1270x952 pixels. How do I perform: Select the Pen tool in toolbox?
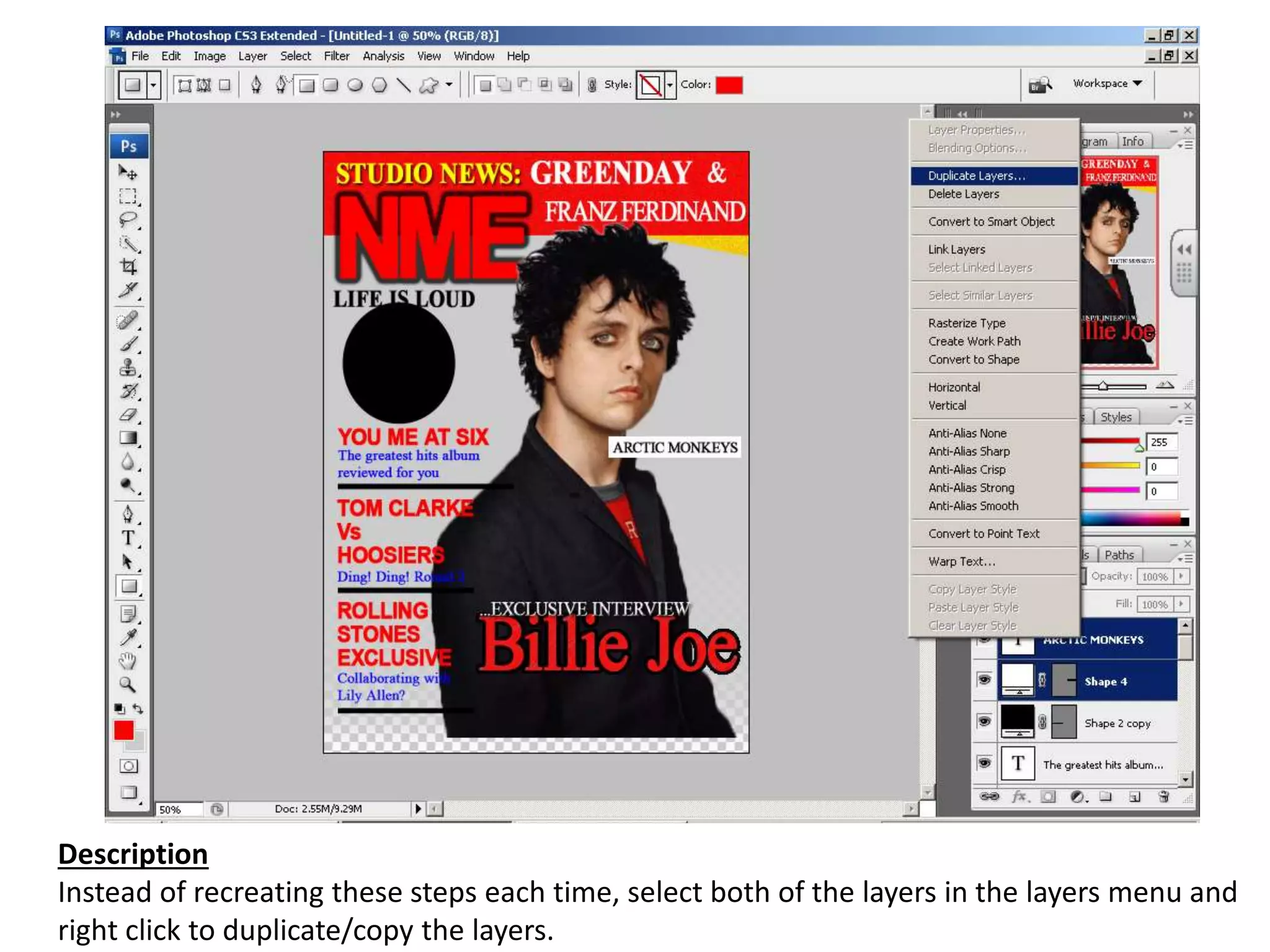click(x=128, y=514)
